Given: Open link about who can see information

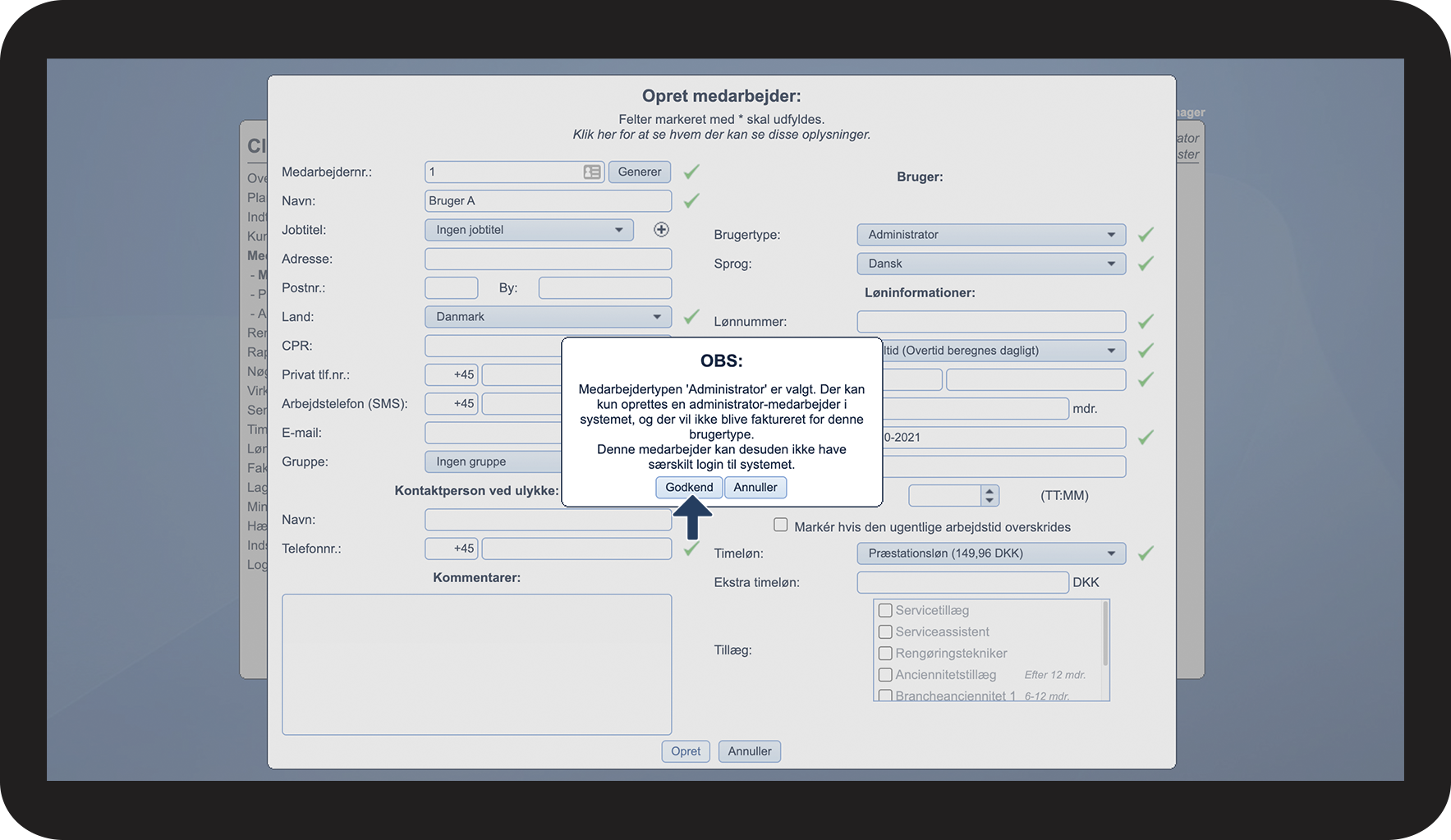Looking at the screenshot, I should pyautogui.click(x=722, y=135).
